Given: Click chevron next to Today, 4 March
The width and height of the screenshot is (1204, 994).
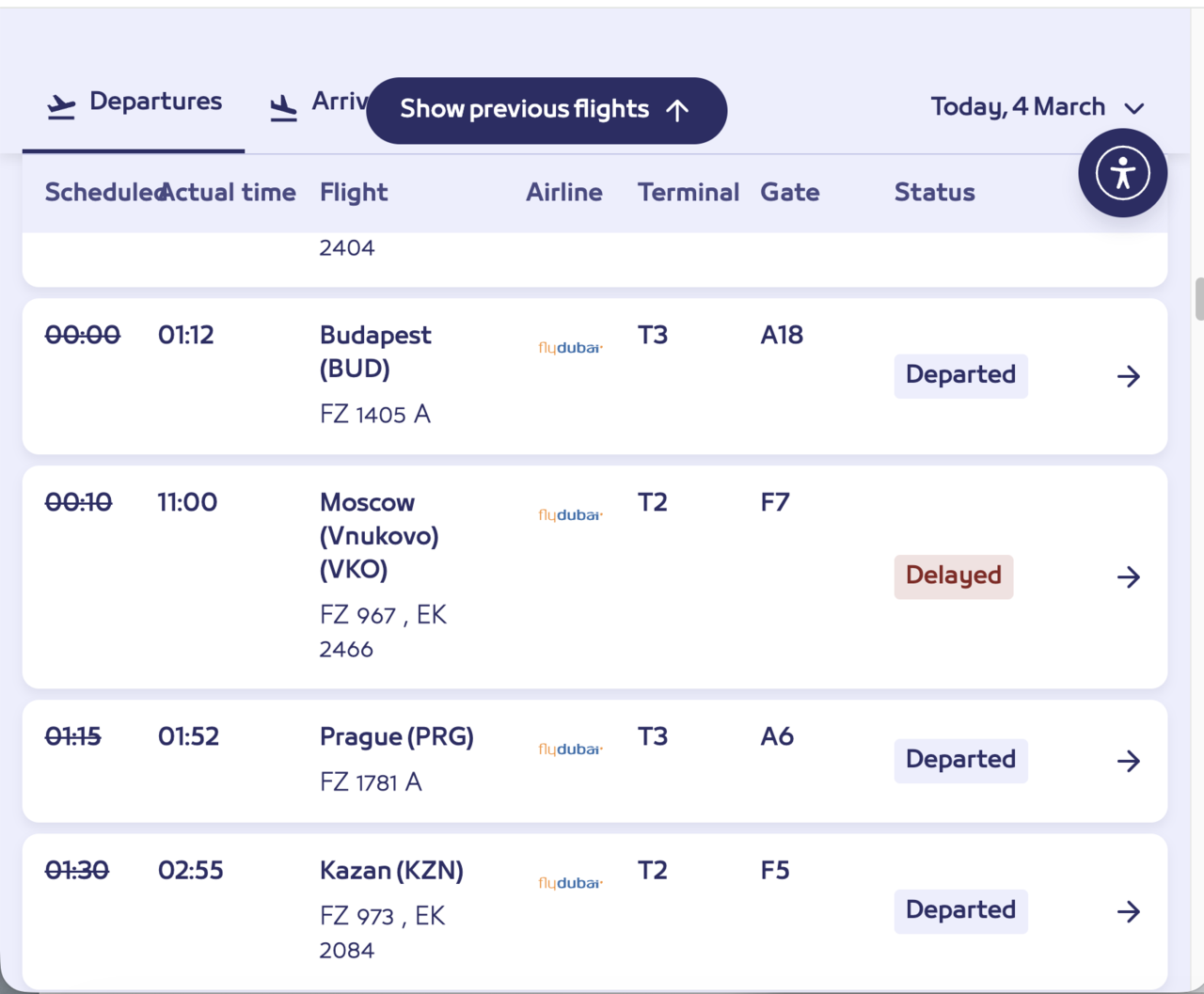Looking at the screenshot, I should pos(1134,109).
